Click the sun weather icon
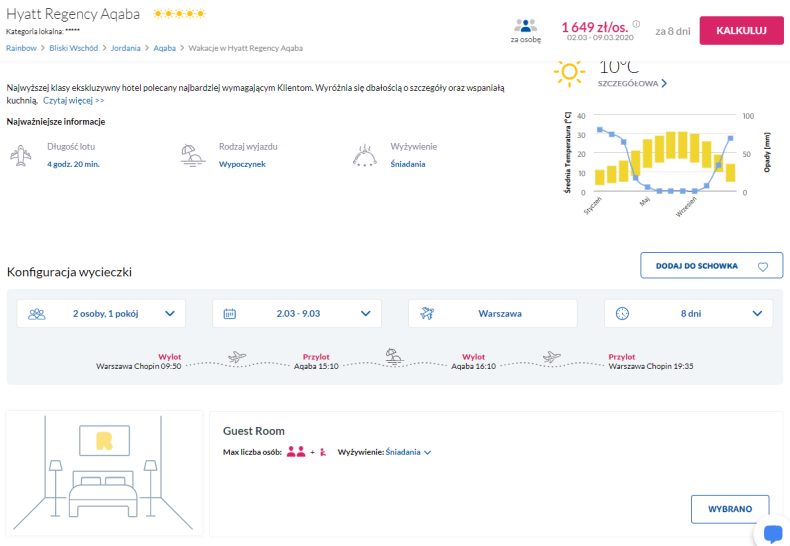This screenshot has height=546, width=790. (569, 73)
